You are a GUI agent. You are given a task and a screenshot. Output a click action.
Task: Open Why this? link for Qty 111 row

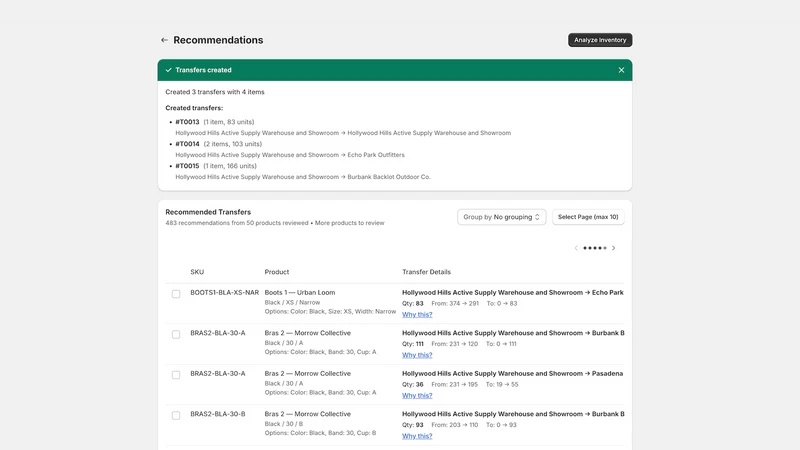(x=417, y=355)
